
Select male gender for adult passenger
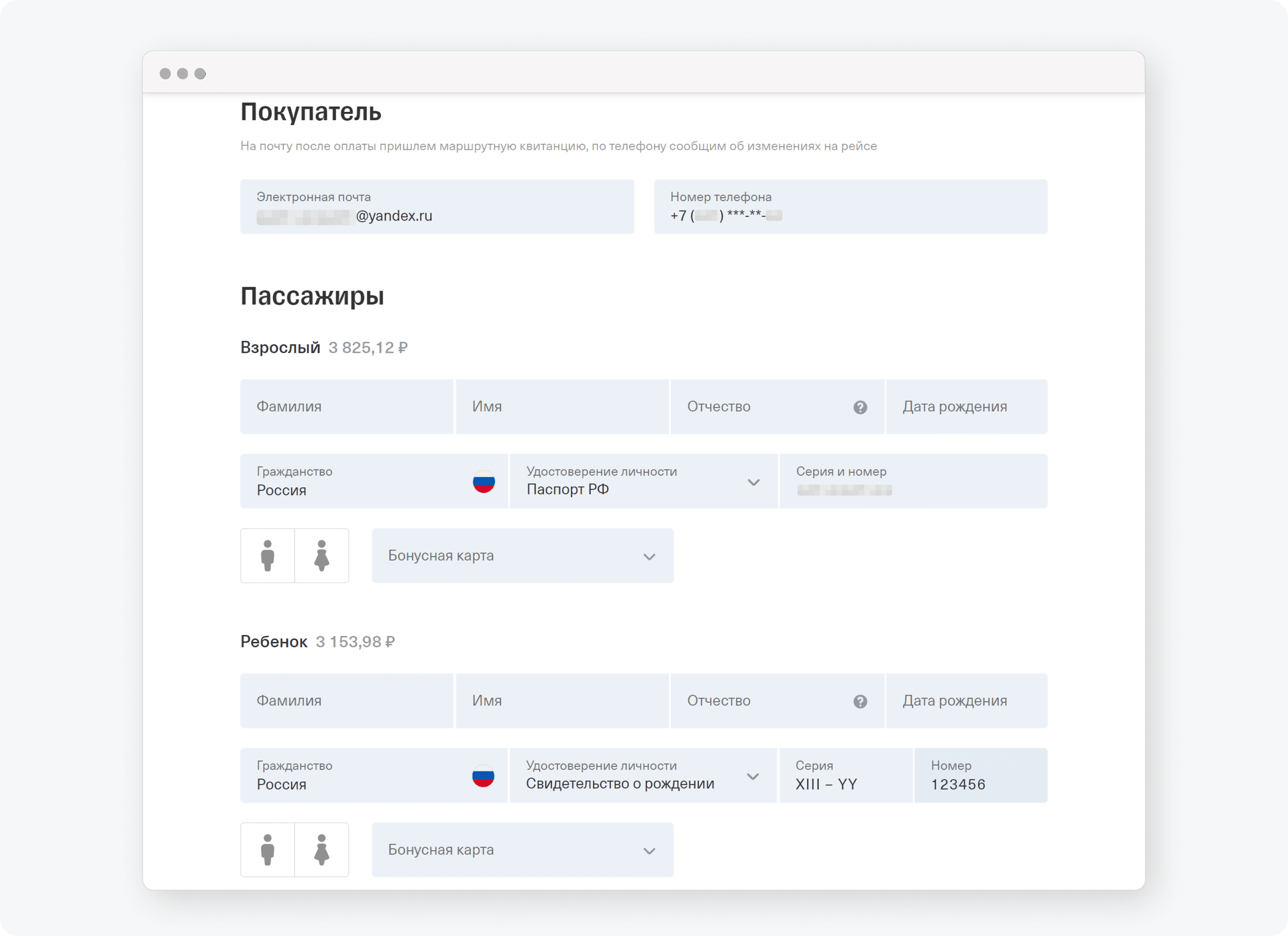[267, 555]
